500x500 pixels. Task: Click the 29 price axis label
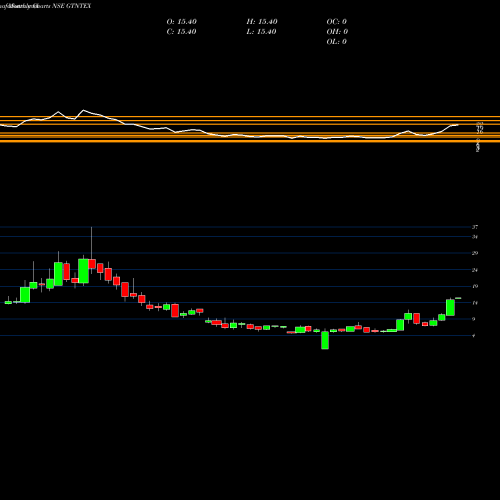pos(475,253)
